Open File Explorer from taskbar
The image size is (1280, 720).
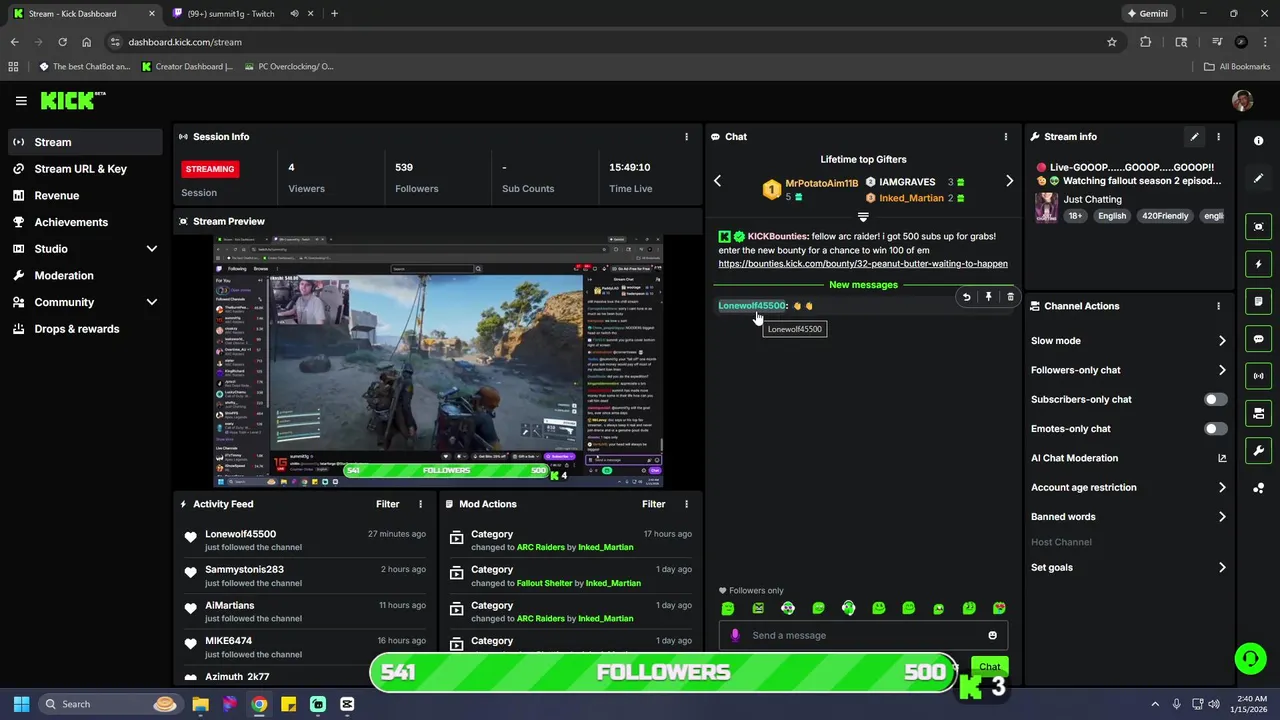(x=200, y=704)
